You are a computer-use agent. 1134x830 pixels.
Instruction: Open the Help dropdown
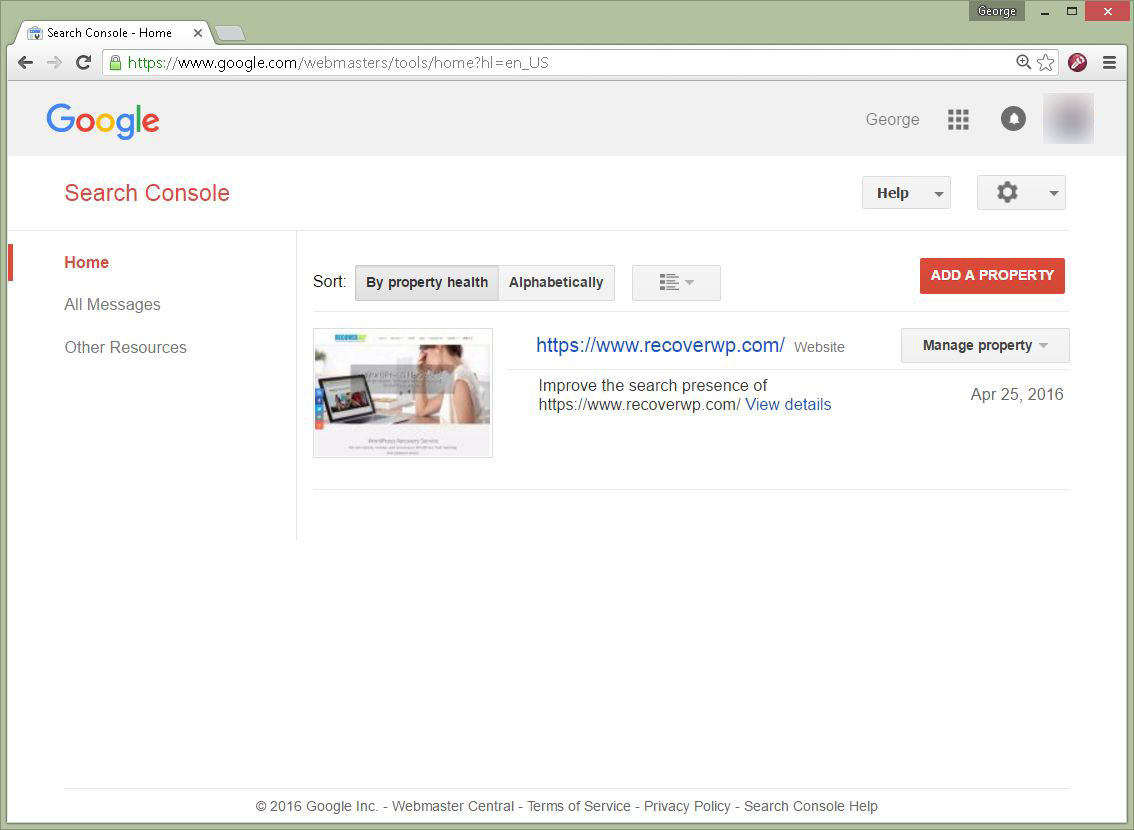pyautogui.click(x=906, y=193)
